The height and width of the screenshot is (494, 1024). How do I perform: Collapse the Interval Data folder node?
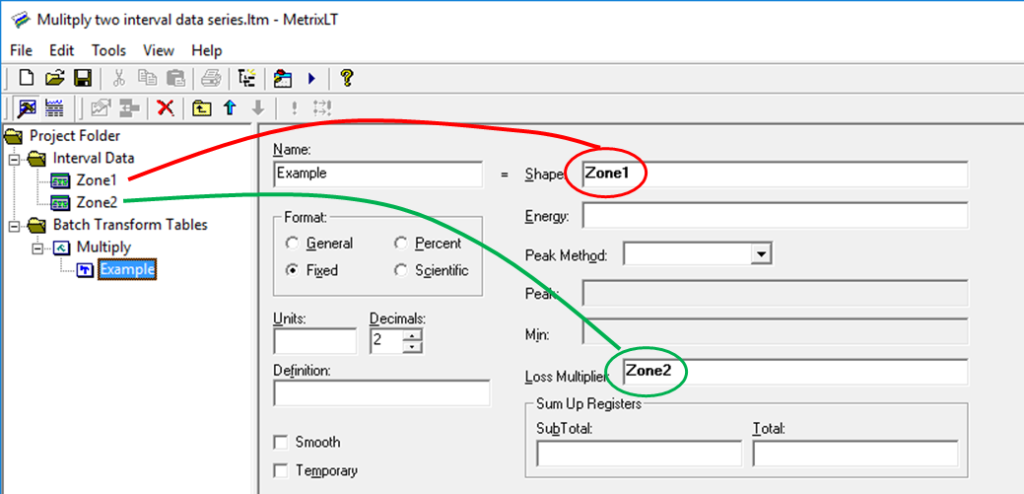pos(15,158)
